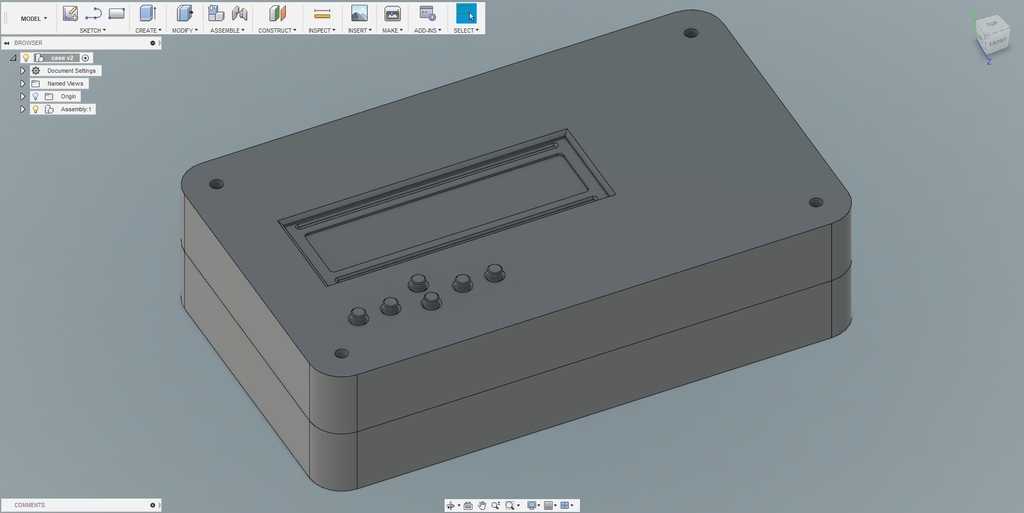Open the MODEL workspace dropdown

(x=34, y=18)
